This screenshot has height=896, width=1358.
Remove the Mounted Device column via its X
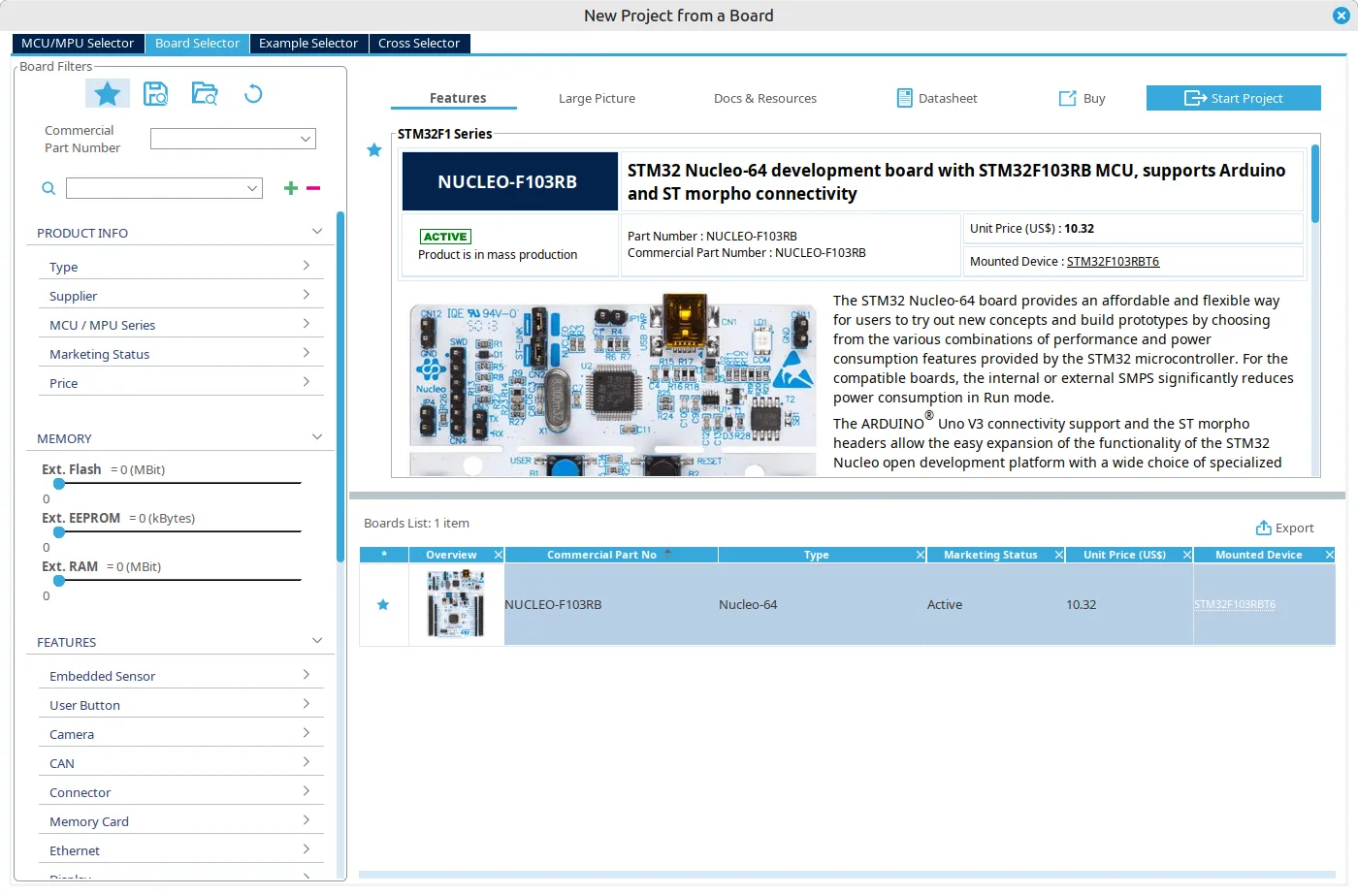(x=1330, y=555)
